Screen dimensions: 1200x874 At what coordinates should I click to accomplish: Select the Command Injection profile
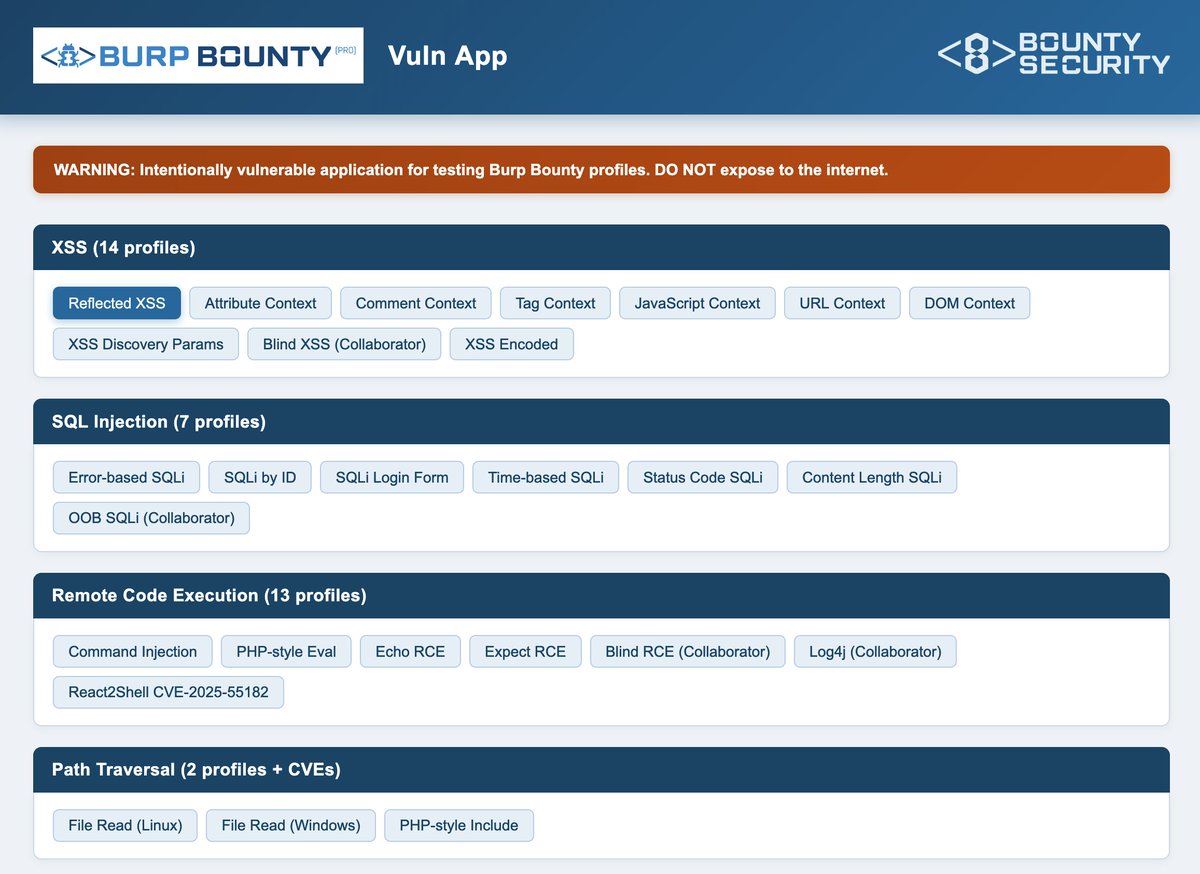[x=132, y=651]
